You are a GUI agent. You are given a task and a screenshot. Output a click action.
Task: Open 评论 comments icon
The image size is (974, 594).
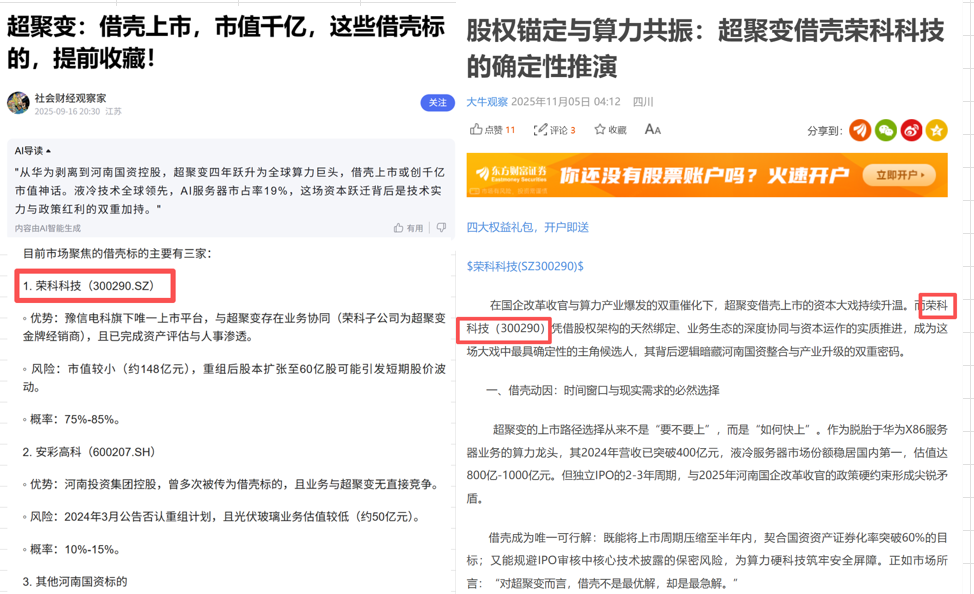(x=540, y=129)
